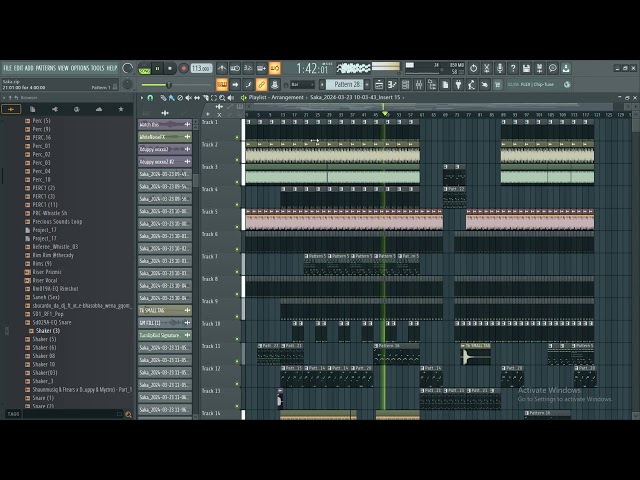Viewport: 640px width, 480px height.
Task: Open the Playlist window icon
Action: click(379, 84)
